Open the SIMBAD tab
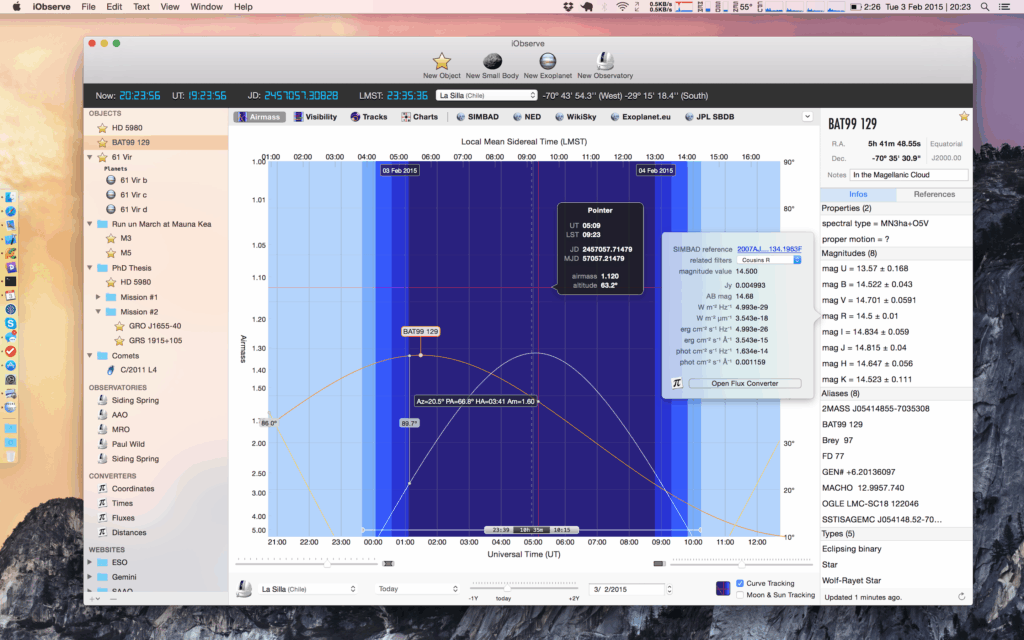 (x=477, y=117)
